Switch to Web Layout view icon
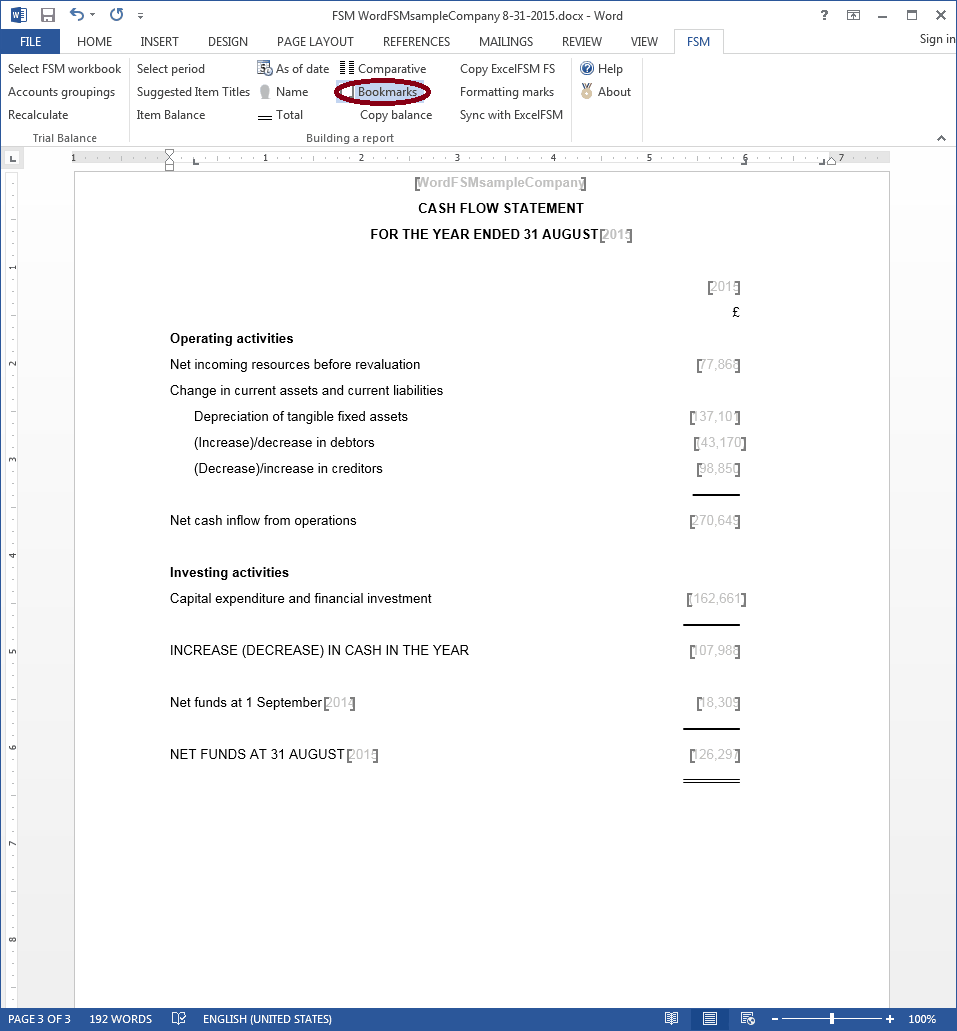The image size is (957, 1031). coord(748,1019)
